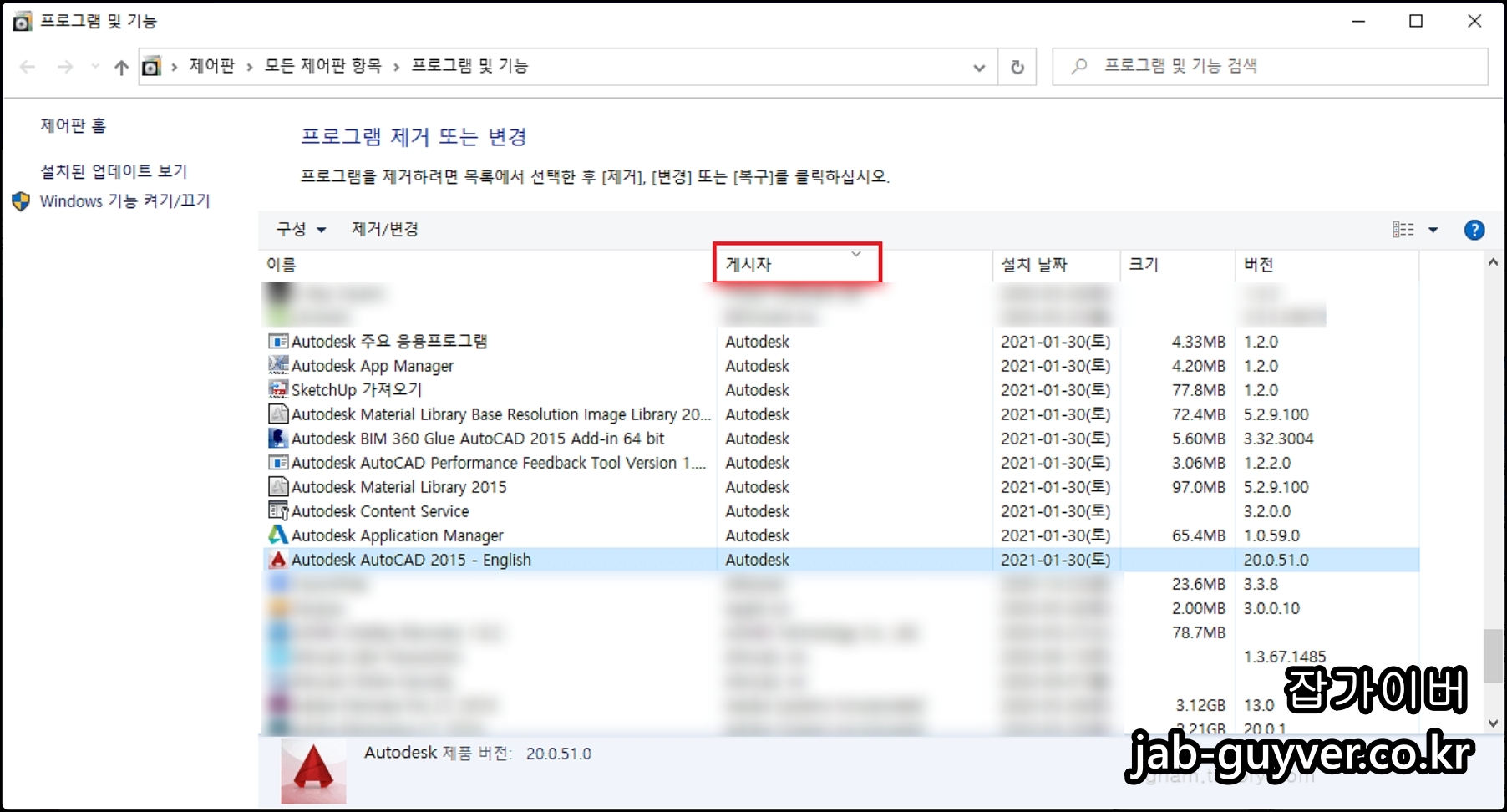Select 'Autodesk App Manager' name text

[x=373, y=366]
